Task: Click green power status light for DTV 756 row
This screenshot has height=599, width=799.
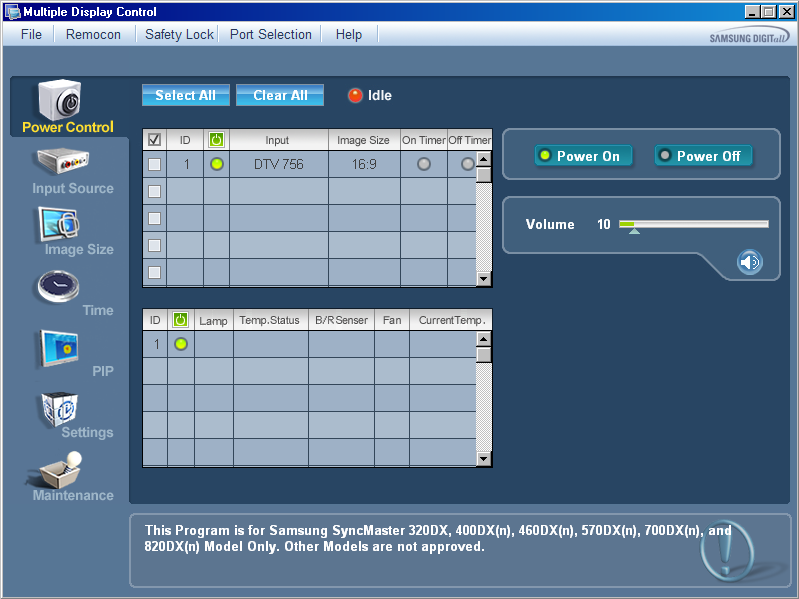Action: [217, 164]
